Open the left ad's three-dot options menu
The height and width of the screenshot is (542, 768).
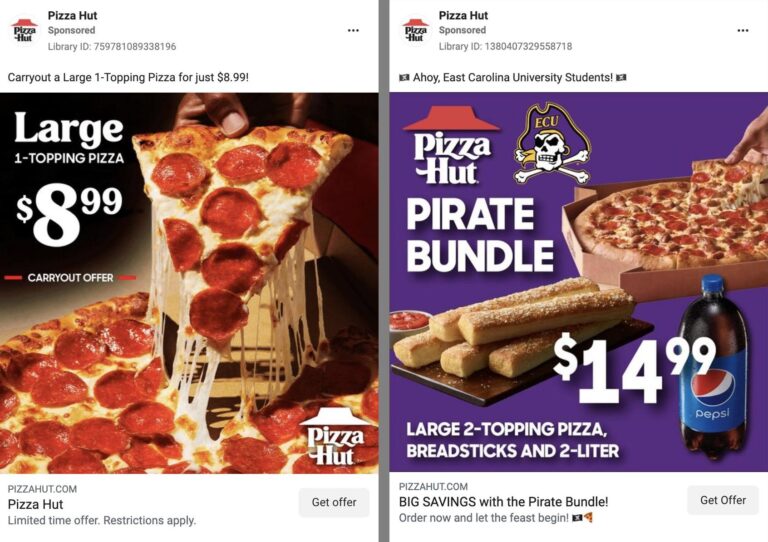click(353, 30)
